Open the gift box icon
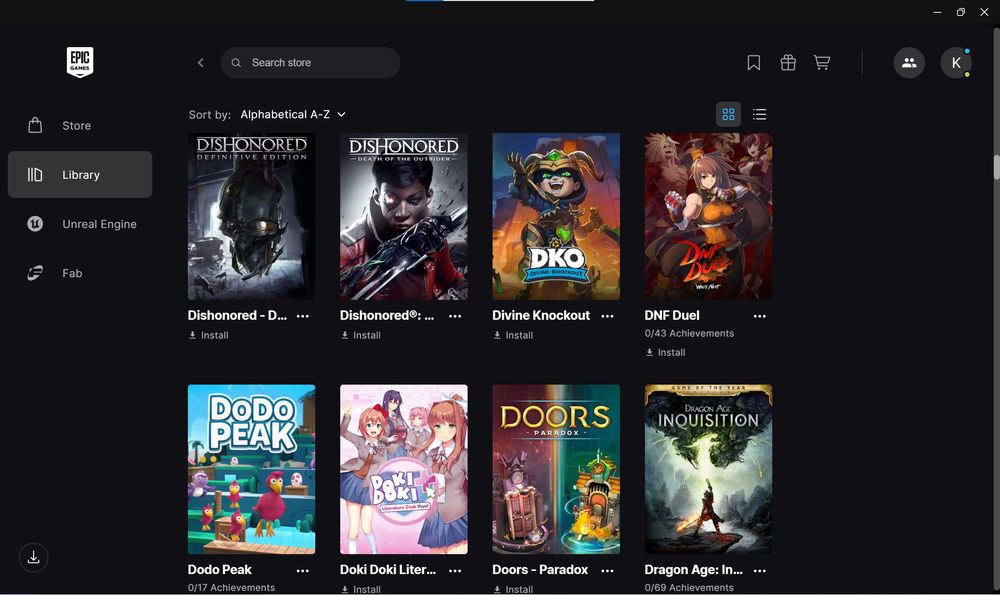Viewport: 1000px width, 595px height. tap(788, 62)
